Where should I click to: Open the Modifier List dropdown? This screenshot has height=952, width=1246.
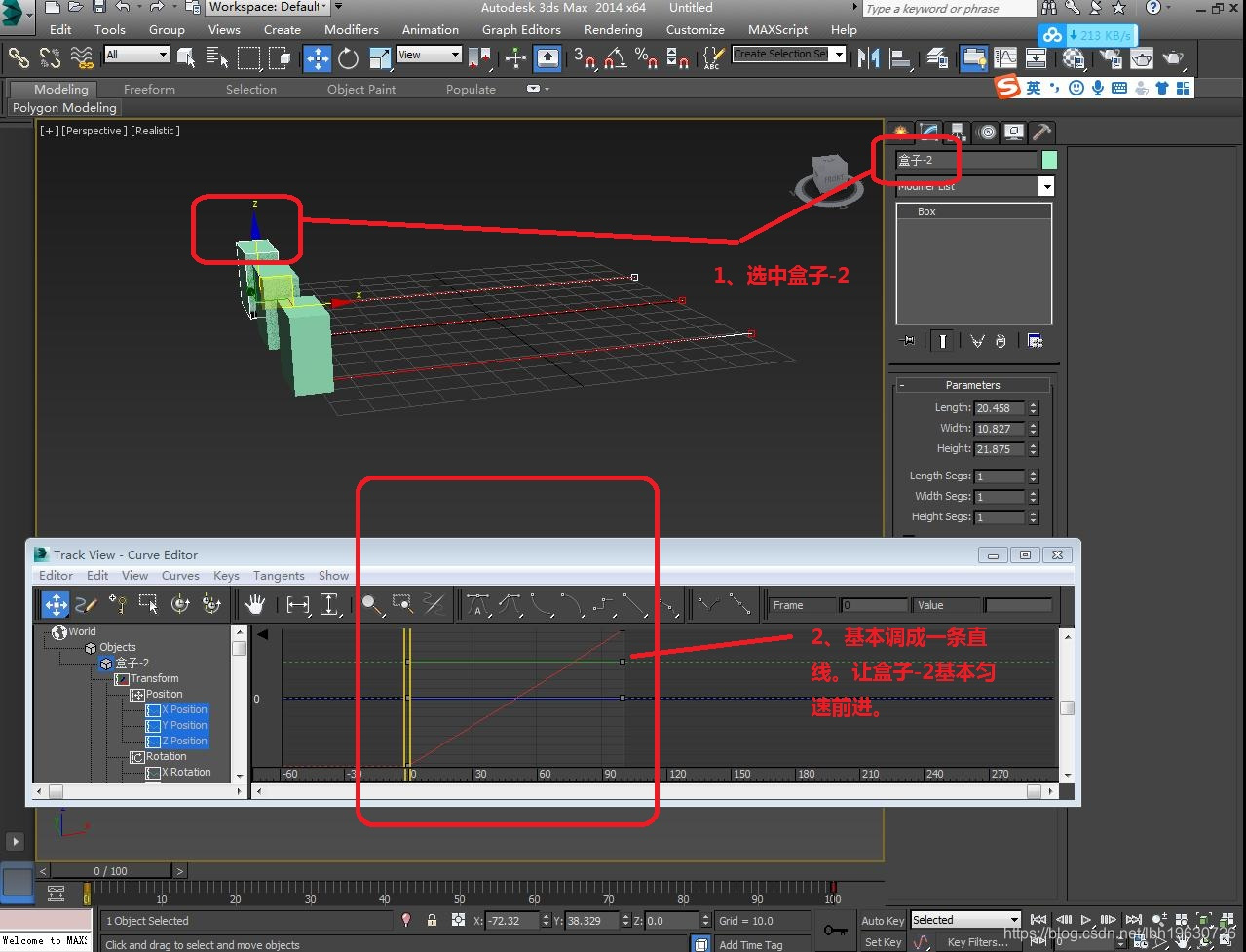[974, 186]
